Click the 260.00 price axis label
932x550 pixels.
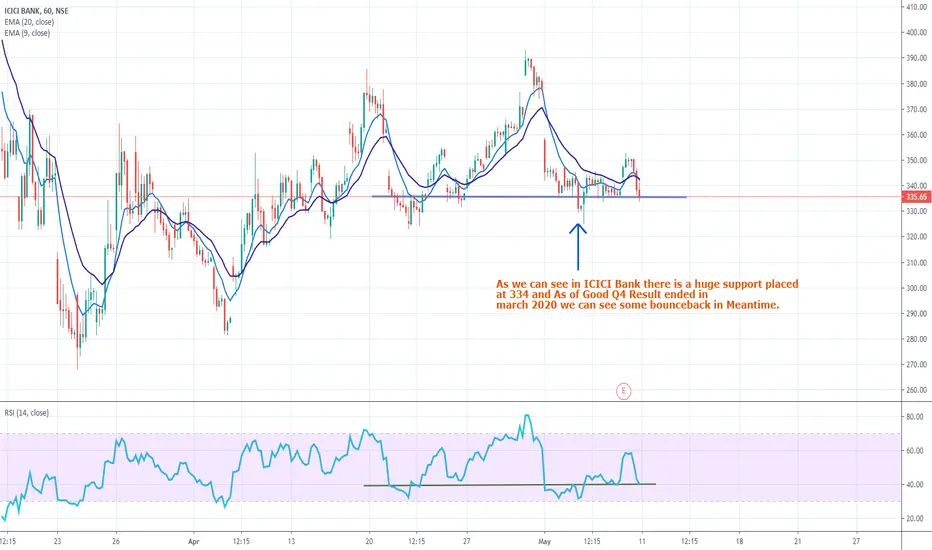click(x=916, y=390)
